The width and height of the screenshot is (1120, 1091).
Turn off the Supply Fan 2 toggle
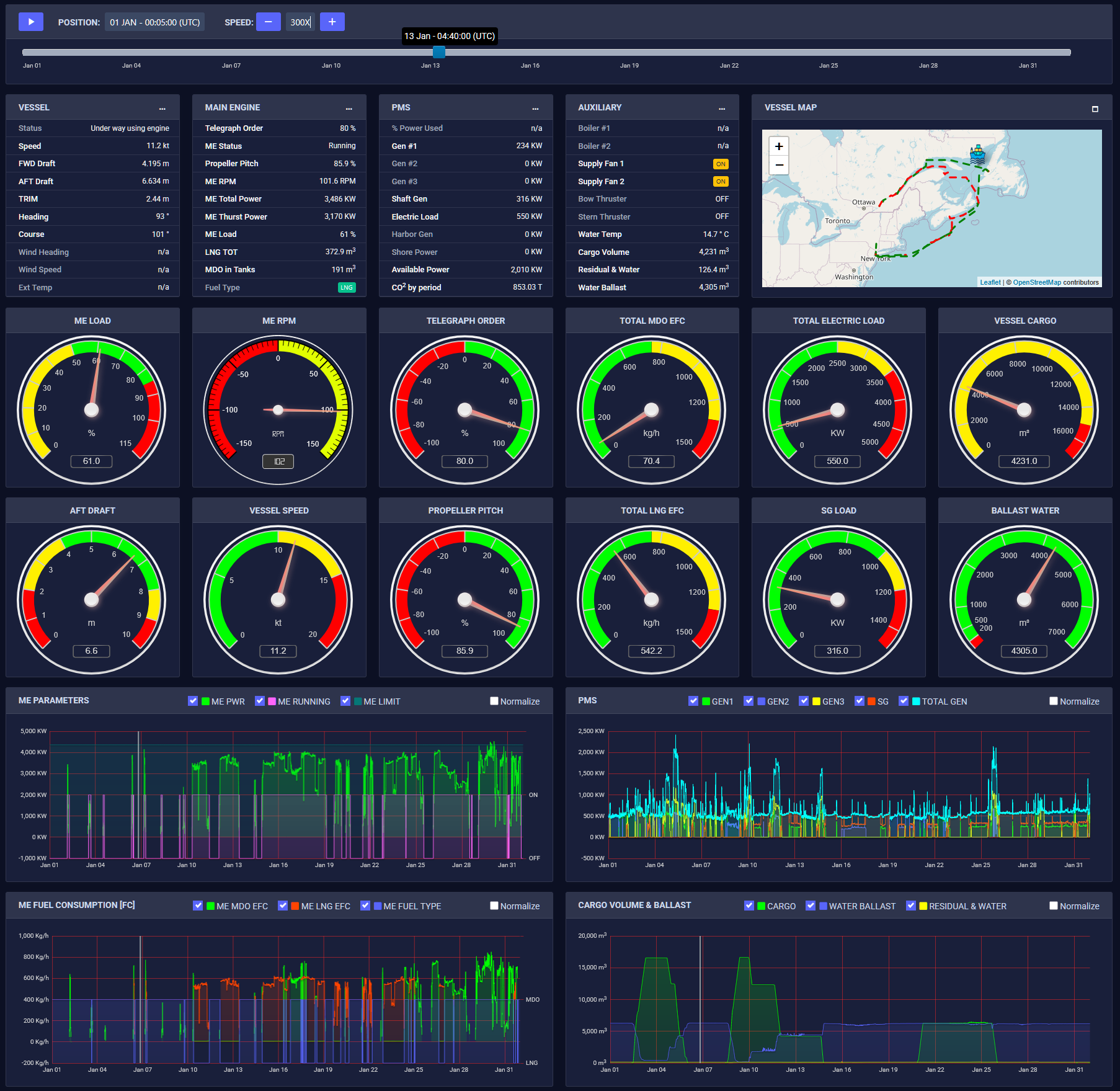[720, 181]
